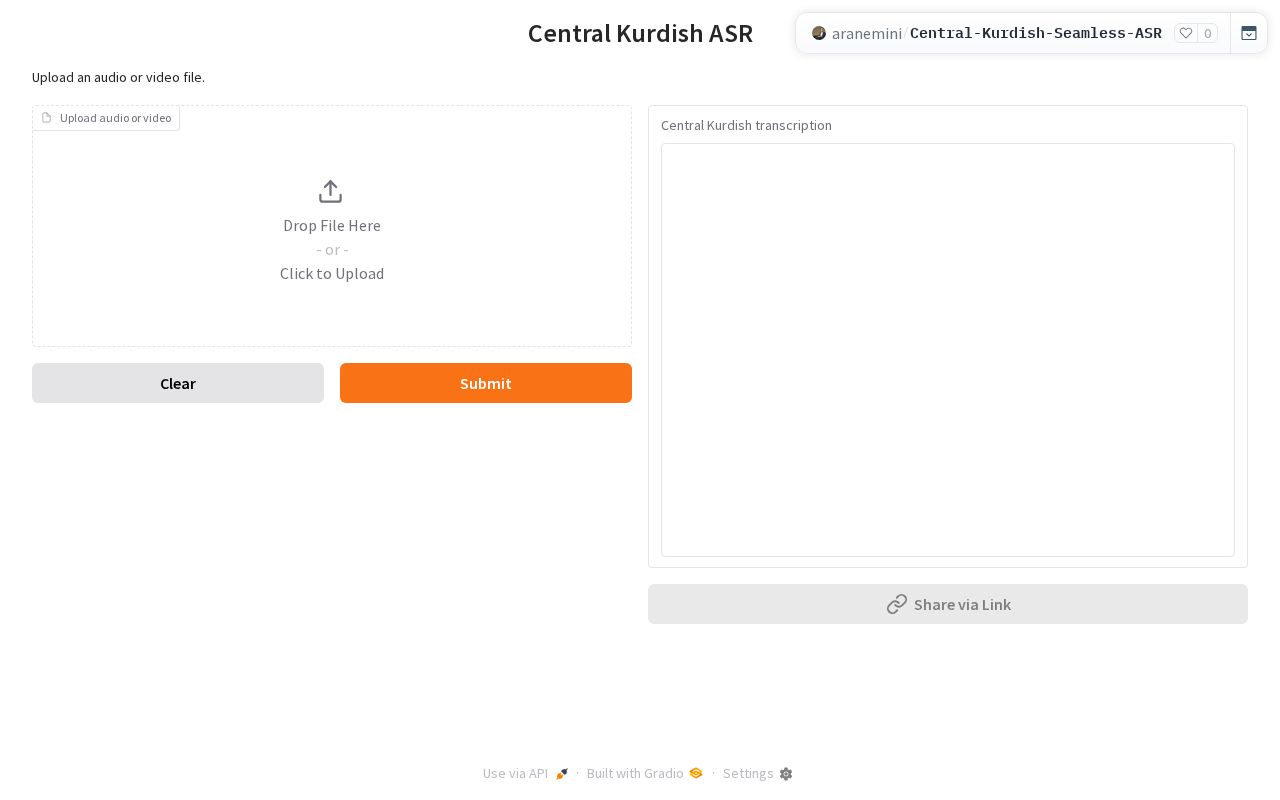The image size is (1280, 800).
Task: Open the aranemini author profile link
Action: point(866,33)
